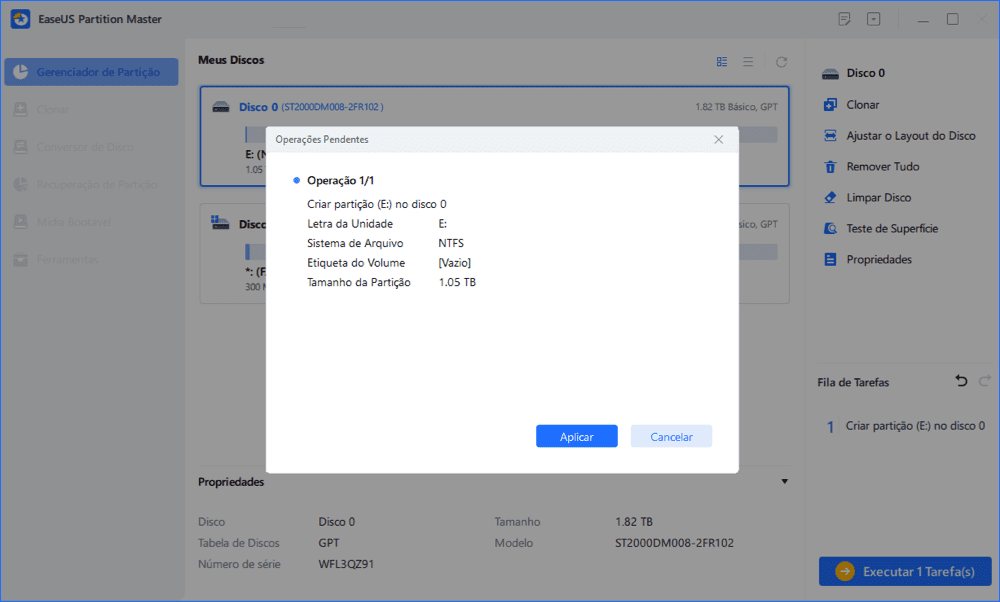Image resolution: width=1000 pixels, height=602 pixels.
Task: Click the Disco 0 partition usage bar
Action: (x=511, y=135)
